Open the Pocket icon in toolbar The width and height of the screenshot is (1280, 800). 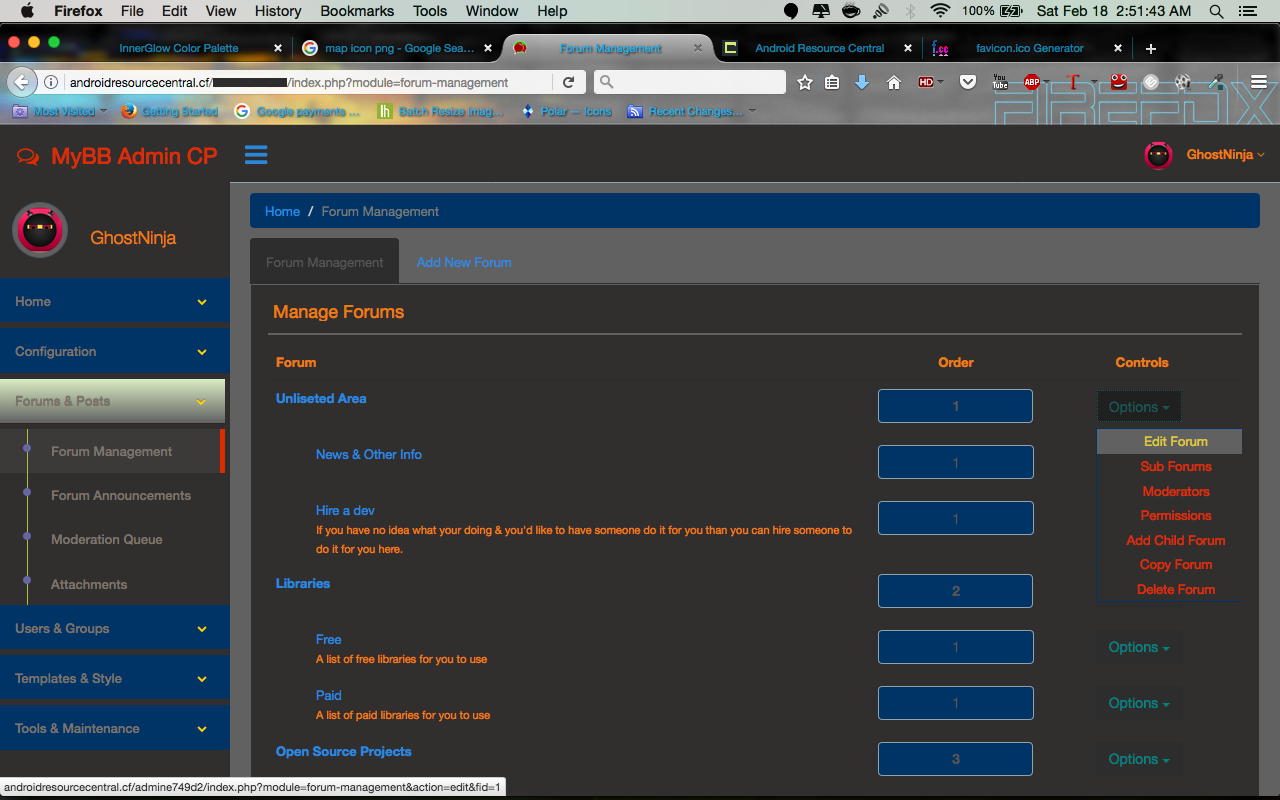tap(967, 83)
